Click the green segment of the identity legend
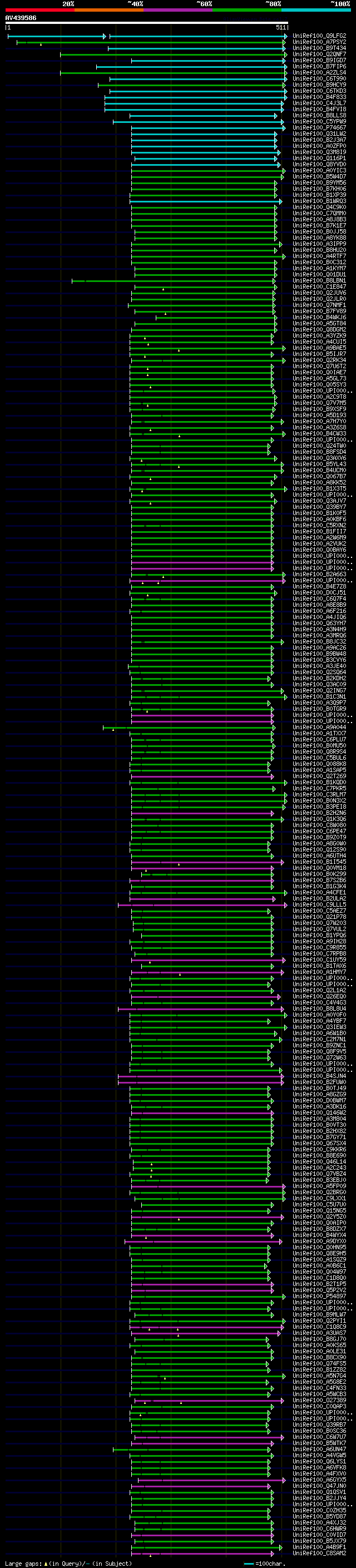This screenshot has height=1568, width=356. click(x=247, y=11)
